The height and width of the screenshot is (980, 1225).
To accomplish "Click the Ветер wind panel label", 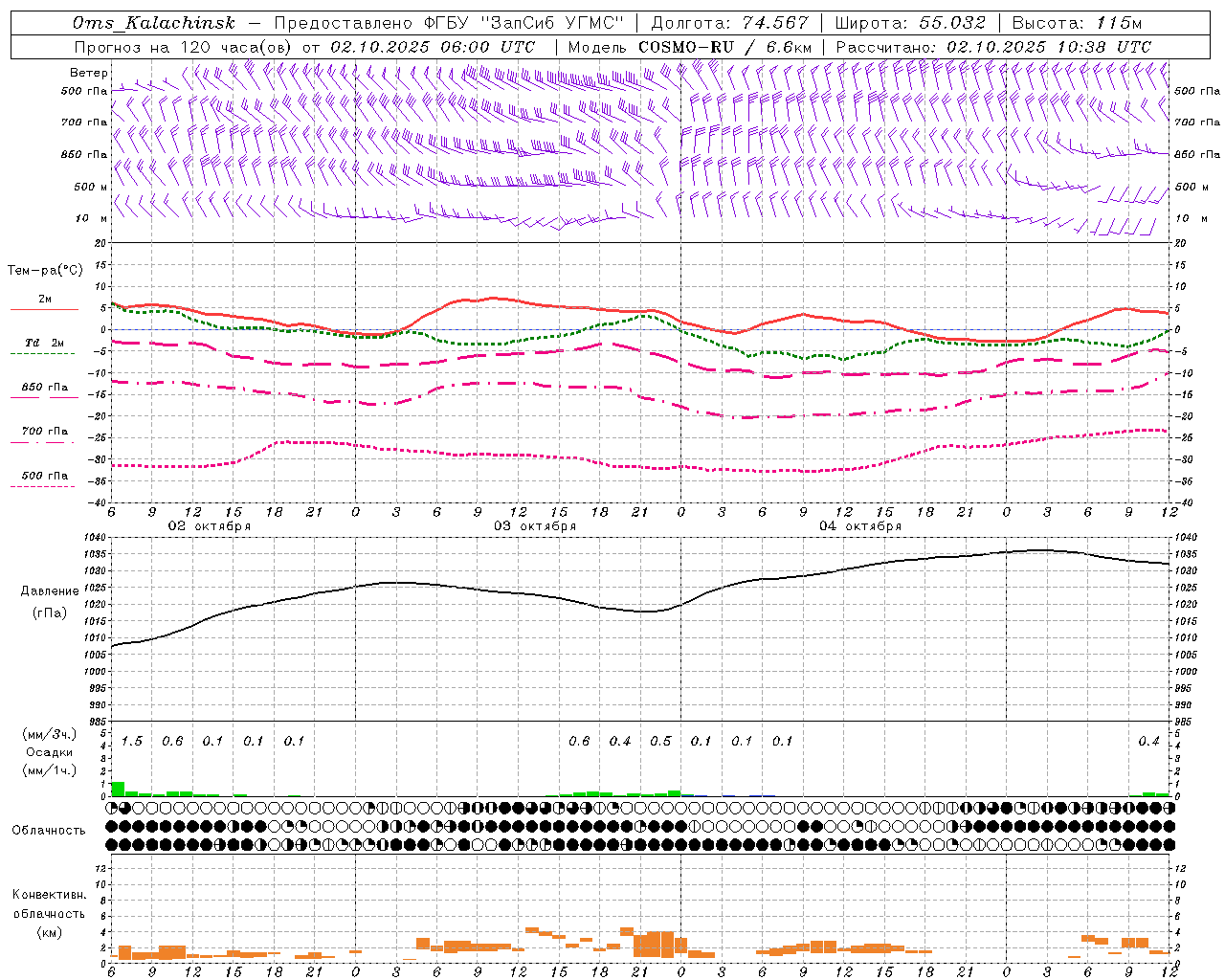I will point(88,72).
